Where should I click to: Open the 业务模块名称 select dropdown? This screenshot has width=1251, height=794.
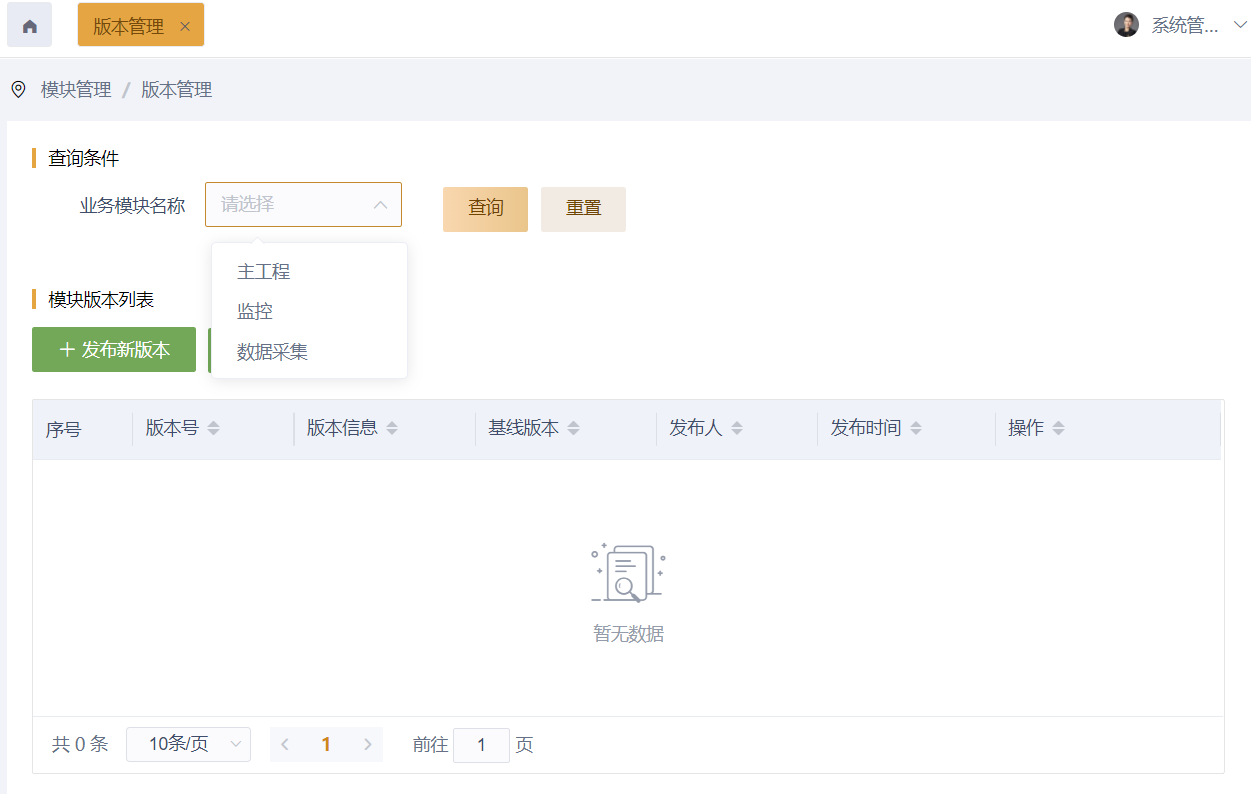(x=303, y=204)
